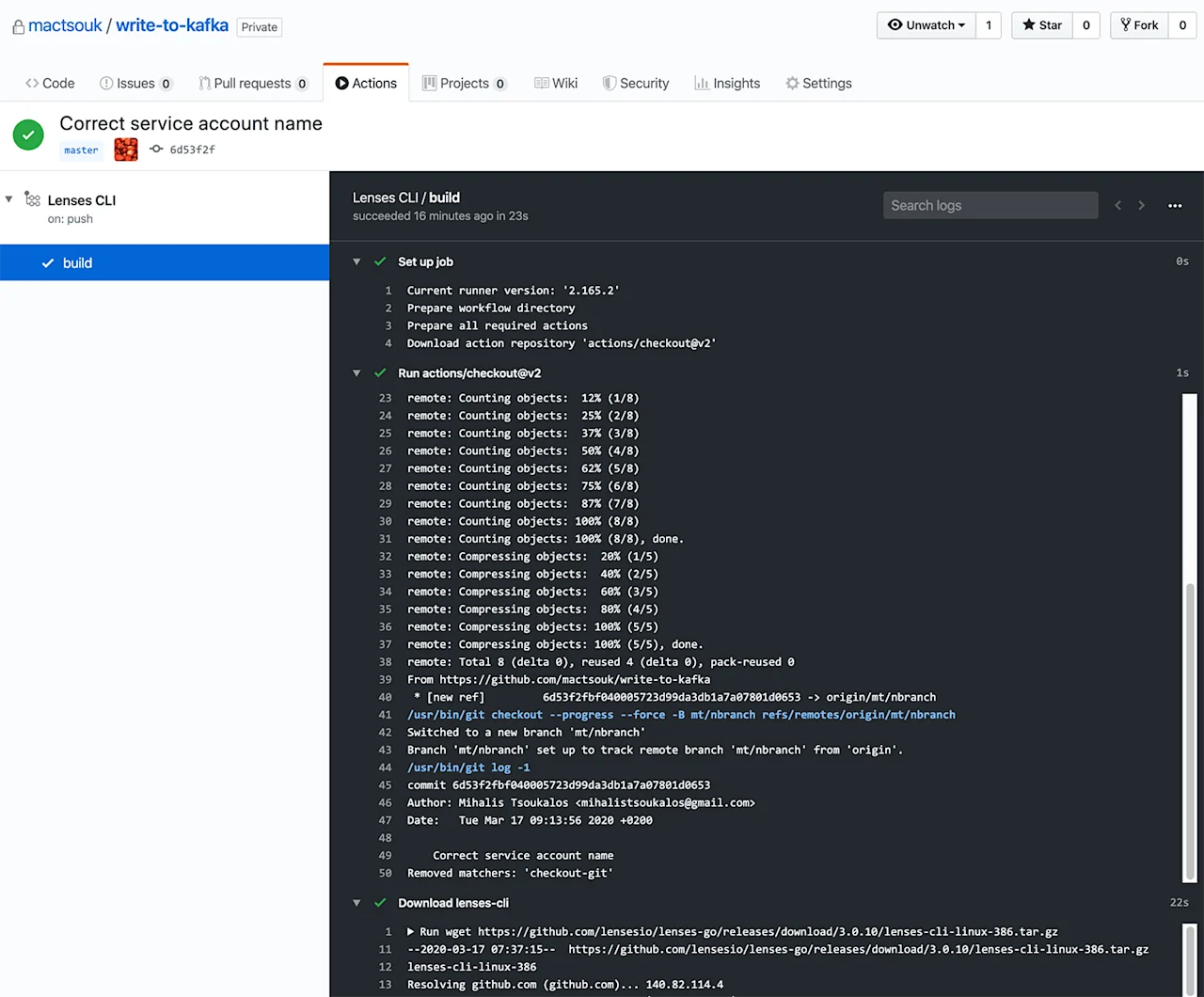Collapse the Set up job step
Image resolution: width=1204 pixels, height=997 pixels.
click(356, 261)
